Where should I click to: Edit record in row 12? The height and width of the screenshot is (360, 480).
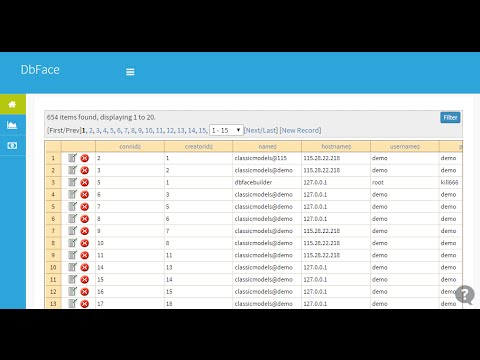(x=72, y=291)
